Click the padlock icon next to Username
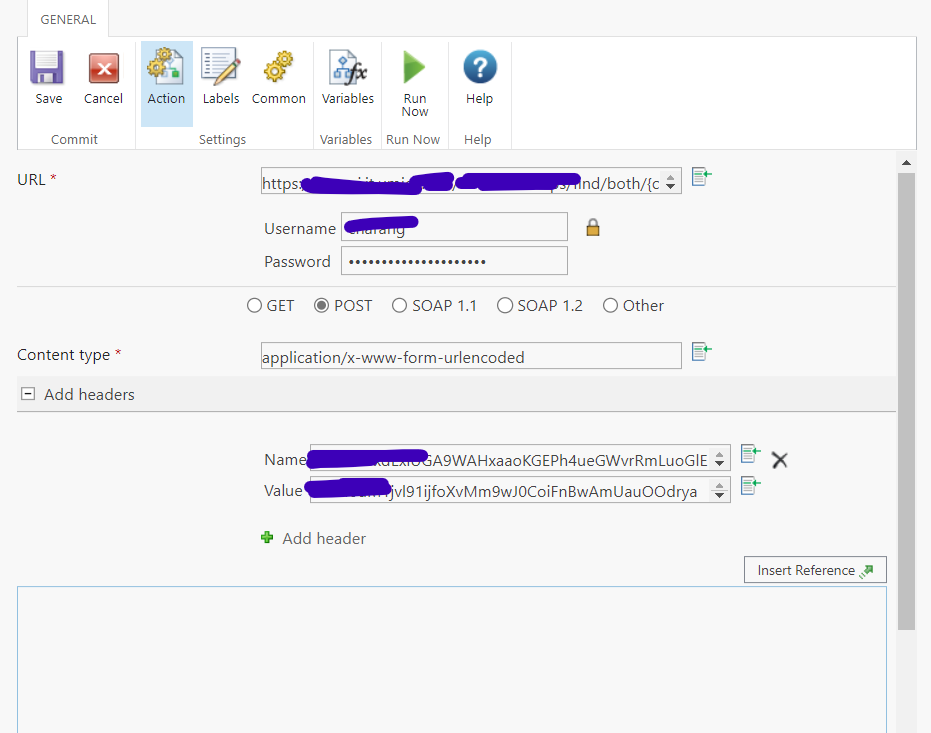Viewport: 931px width, 733px height. click(x=593, y=227)
